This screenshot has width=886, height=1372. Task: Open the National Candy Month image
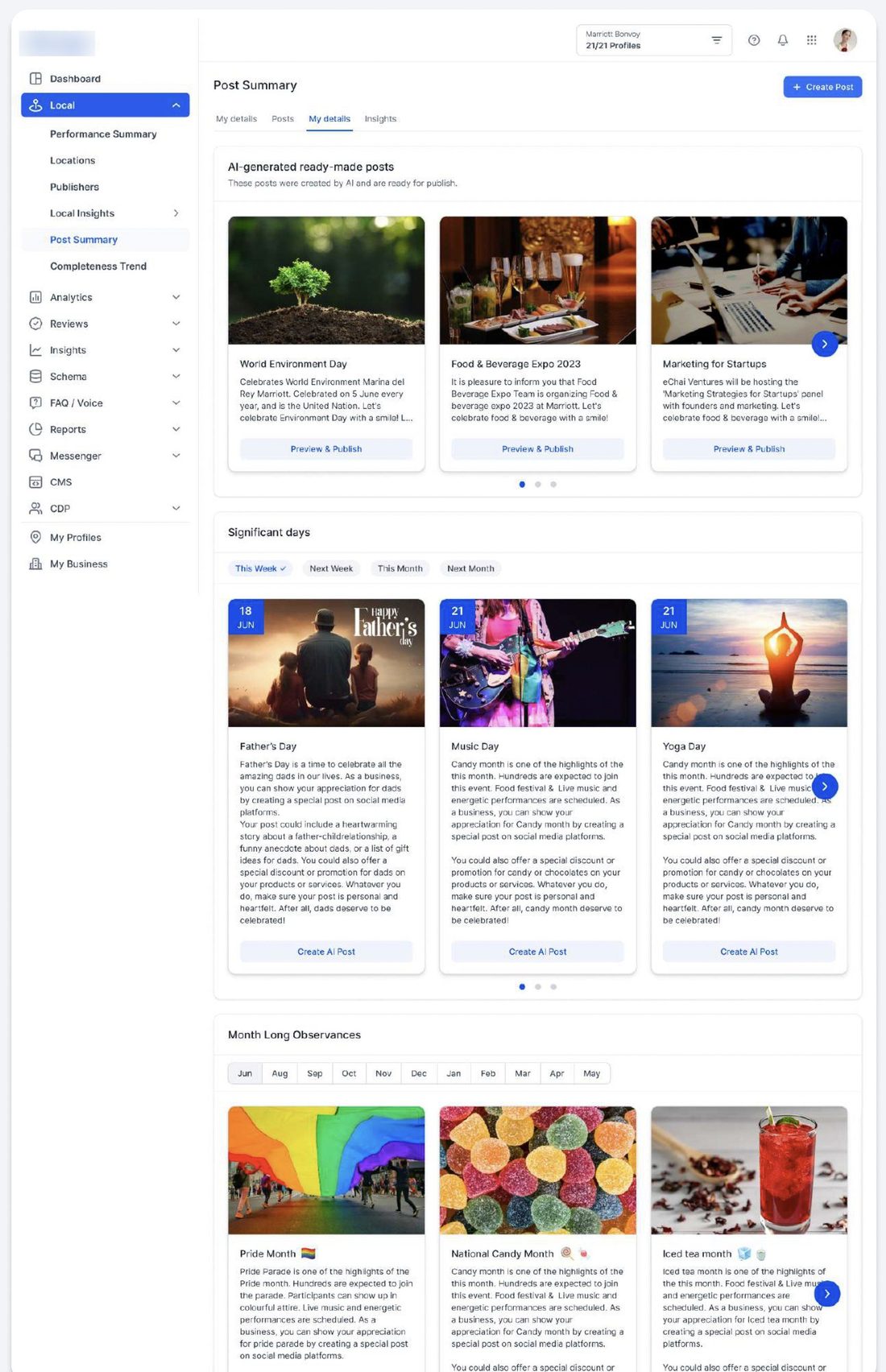[x=537, y=1170]
